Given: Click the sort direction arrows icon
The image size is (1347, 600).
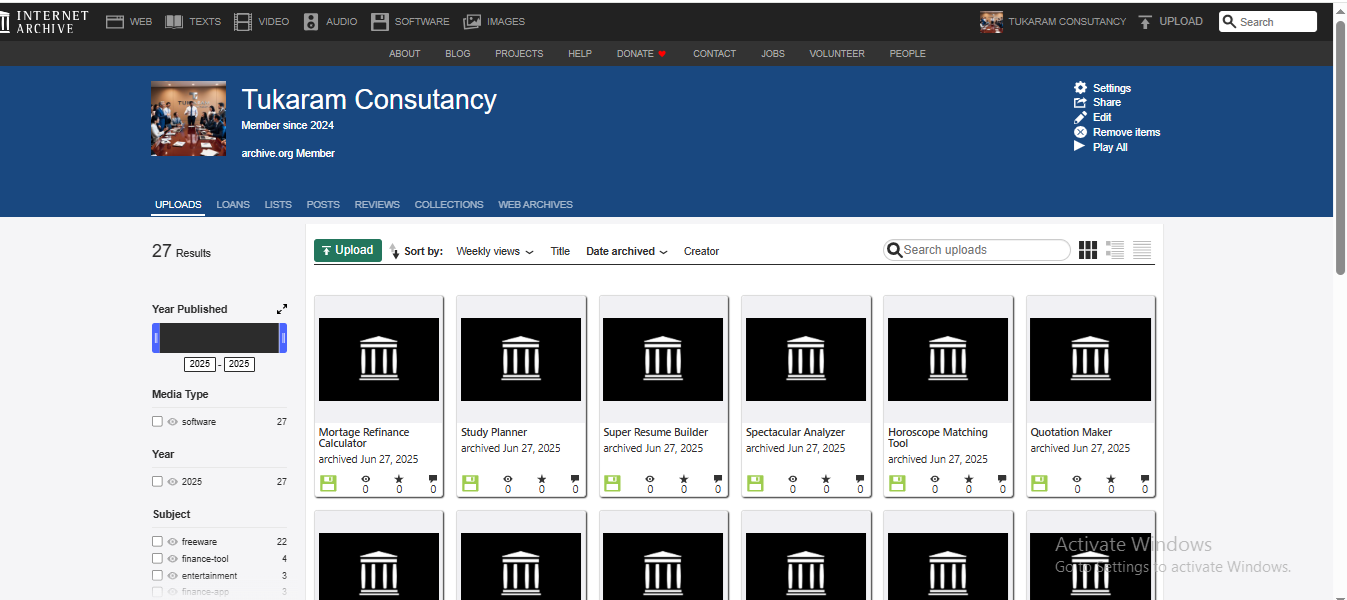Looking at the screenshot, I should 394,251.
